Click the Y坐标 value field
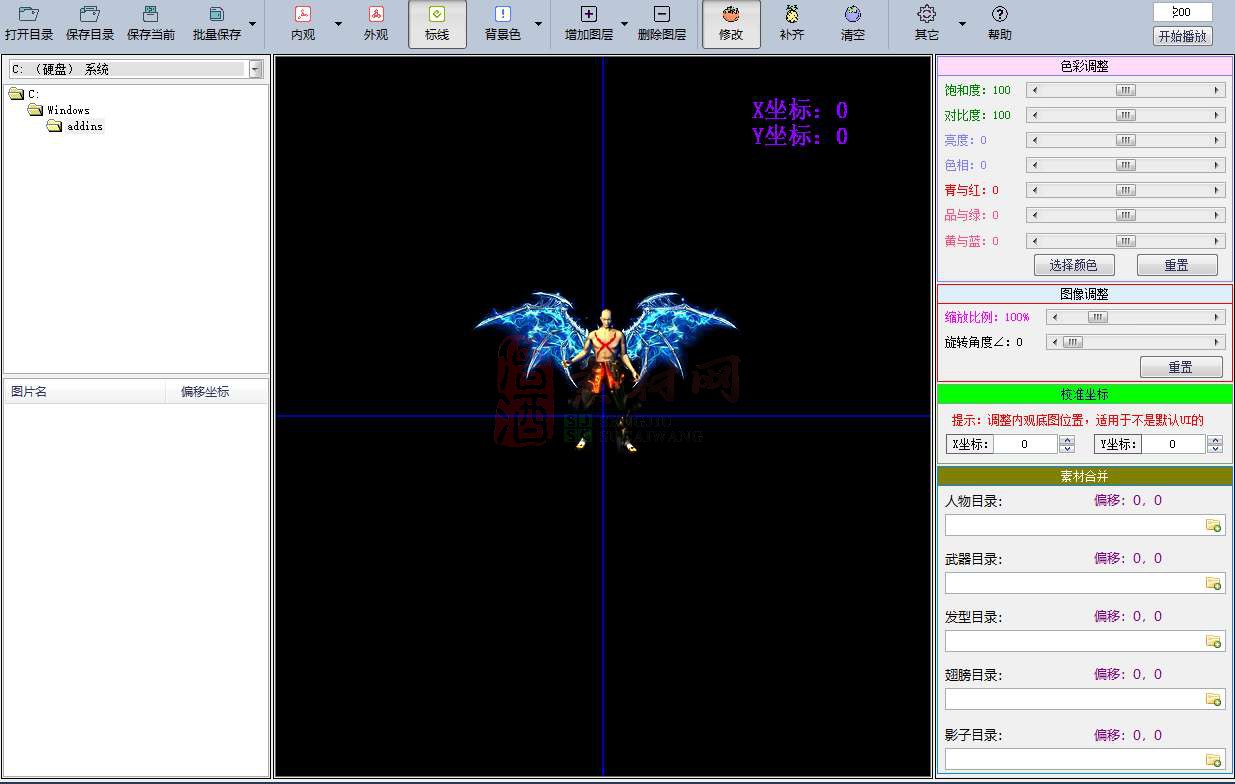The image size is (1235, 784). (1173, 444)
